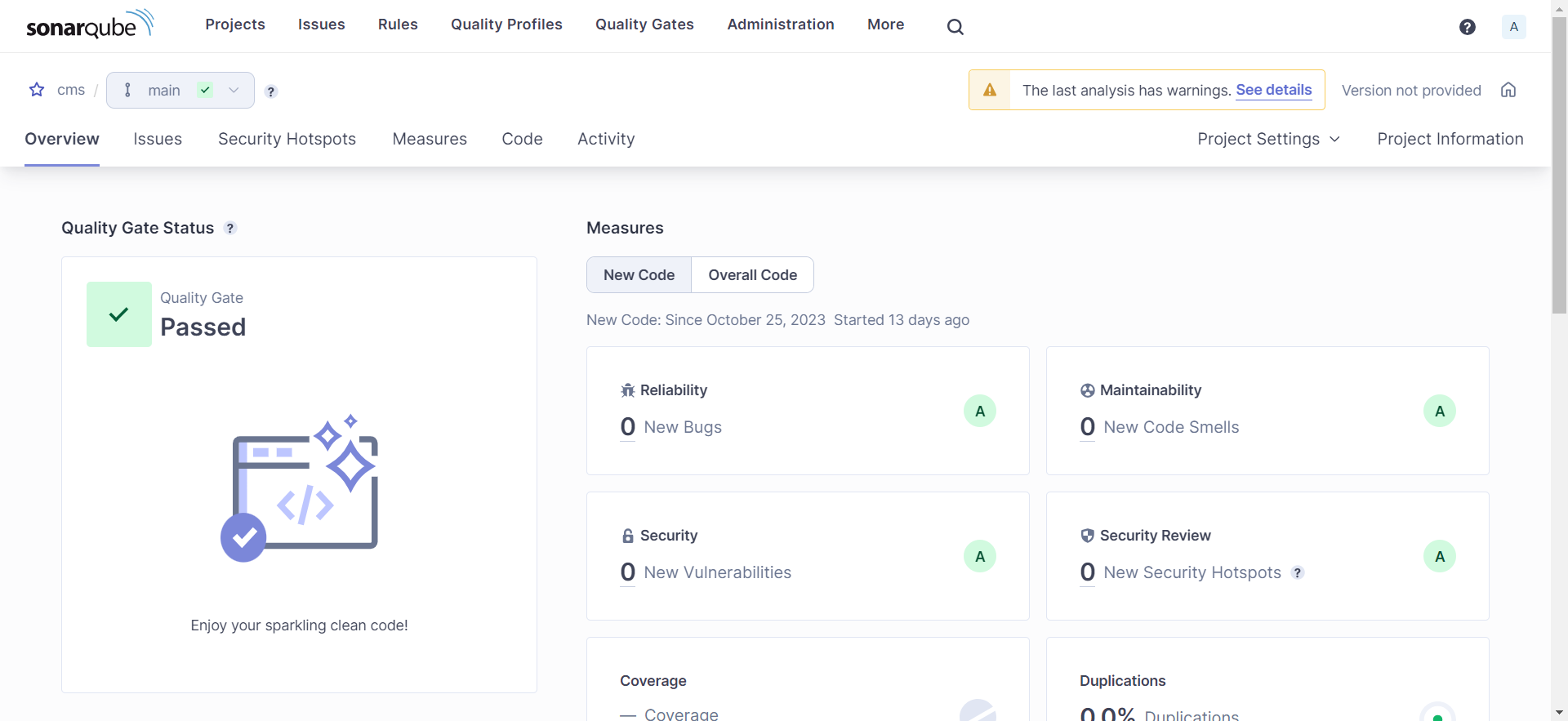Screen dimensions: 1568x721
Task: Click the SonarQube logo
Action: click(x=90, y=24)
